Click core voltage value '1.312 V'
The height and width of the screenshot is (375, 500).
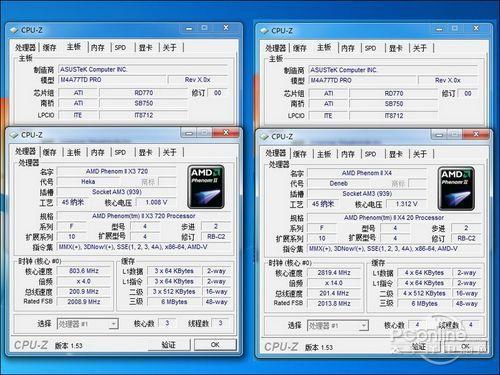point(407,204)
